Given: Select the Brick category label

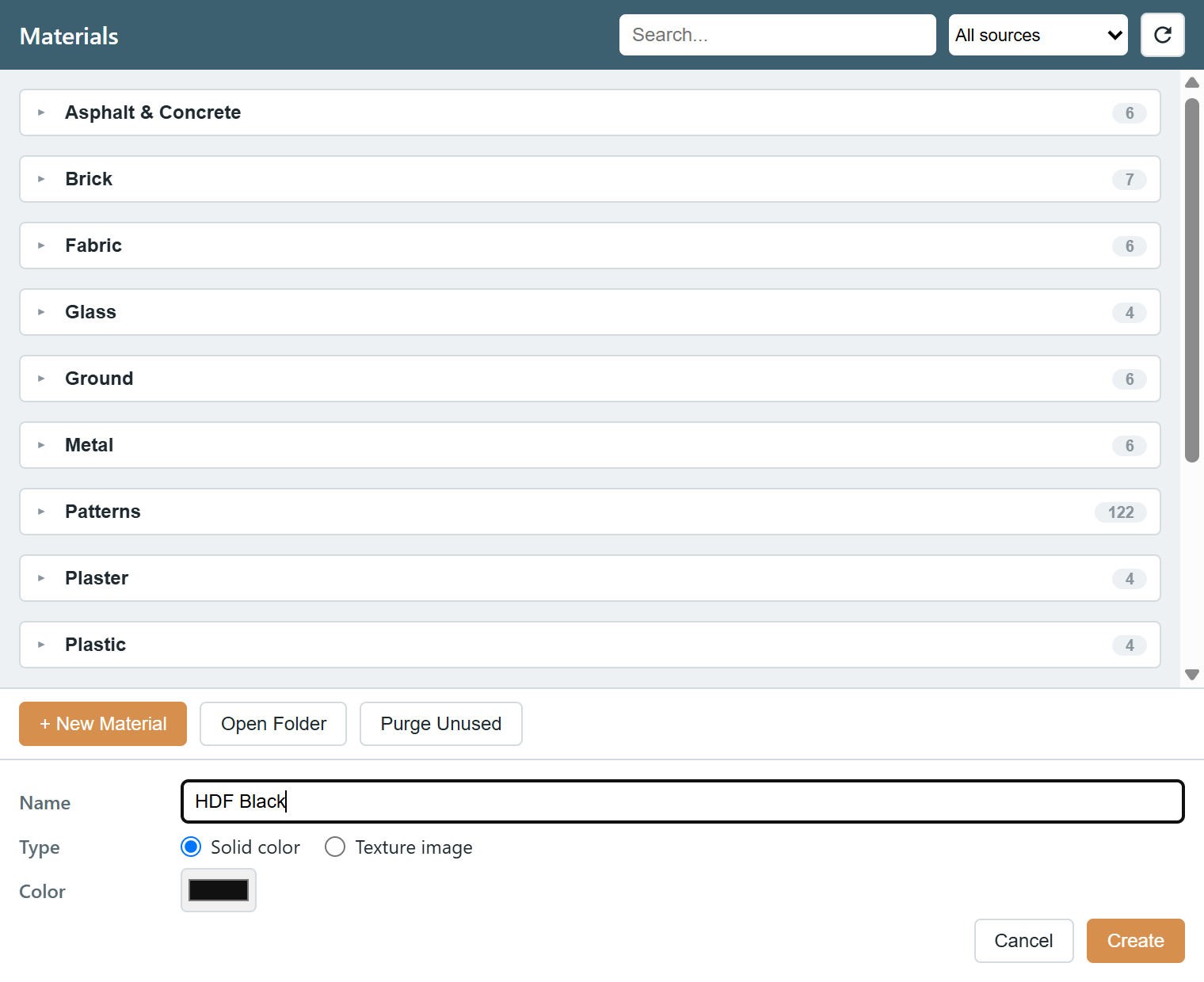Looking at the screenshot, I should click(89, 179).
